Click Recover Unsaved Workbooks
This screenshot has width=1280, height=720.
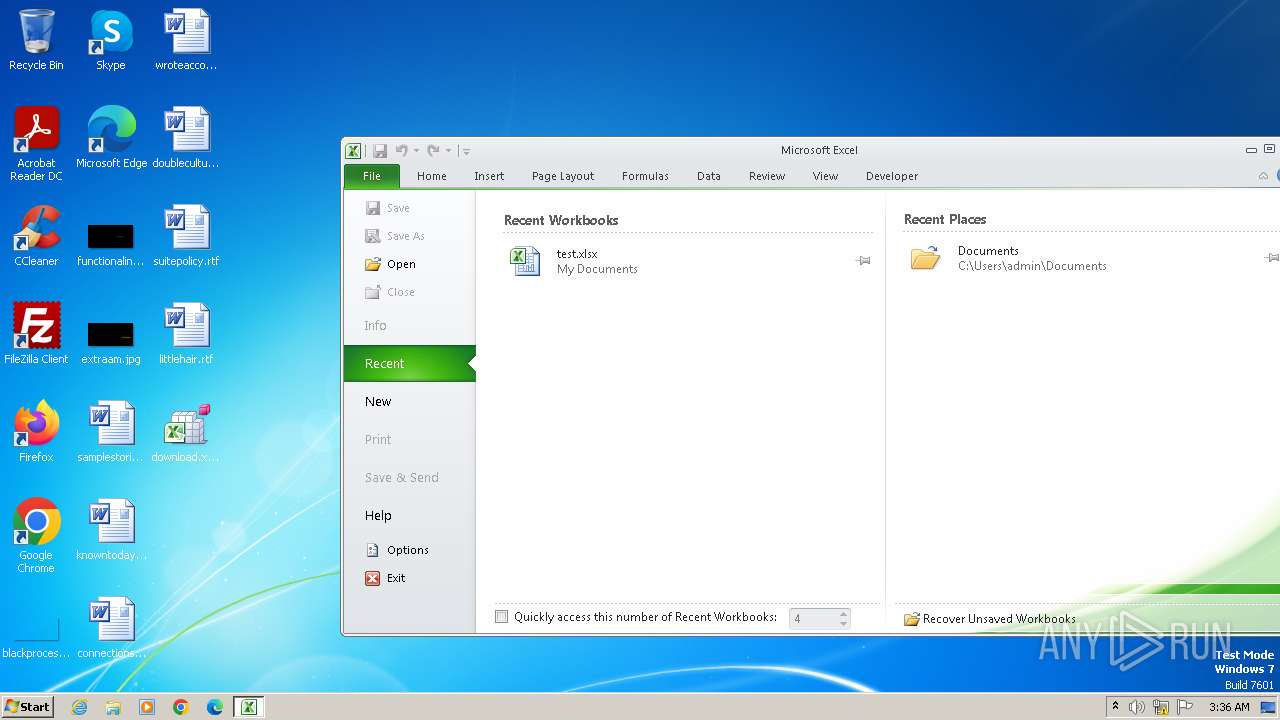click(989, 619)
